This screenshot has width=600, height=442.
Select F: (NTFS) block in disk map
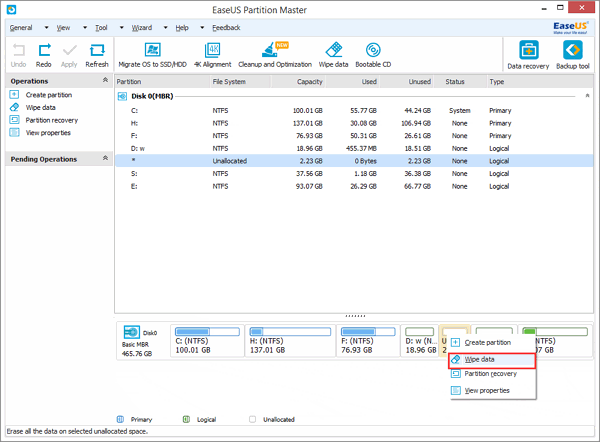click(368, 341)
